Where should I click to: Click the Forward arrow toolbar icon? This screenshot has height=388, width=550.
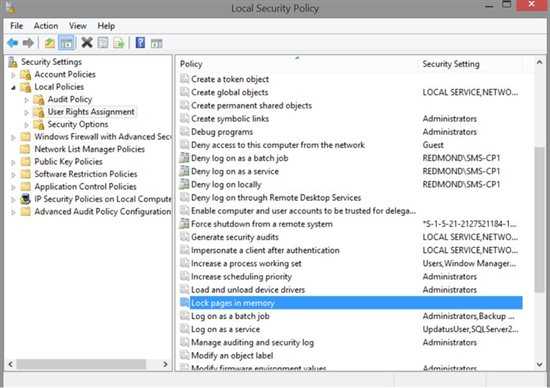click(x=28, y=43)
